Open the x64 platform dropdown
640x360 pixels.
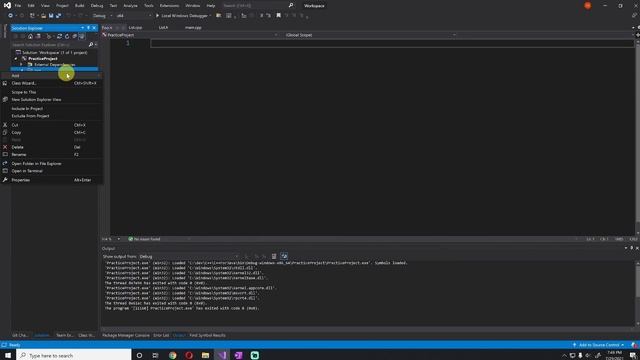pyautogui.click(x=133, y=16)
